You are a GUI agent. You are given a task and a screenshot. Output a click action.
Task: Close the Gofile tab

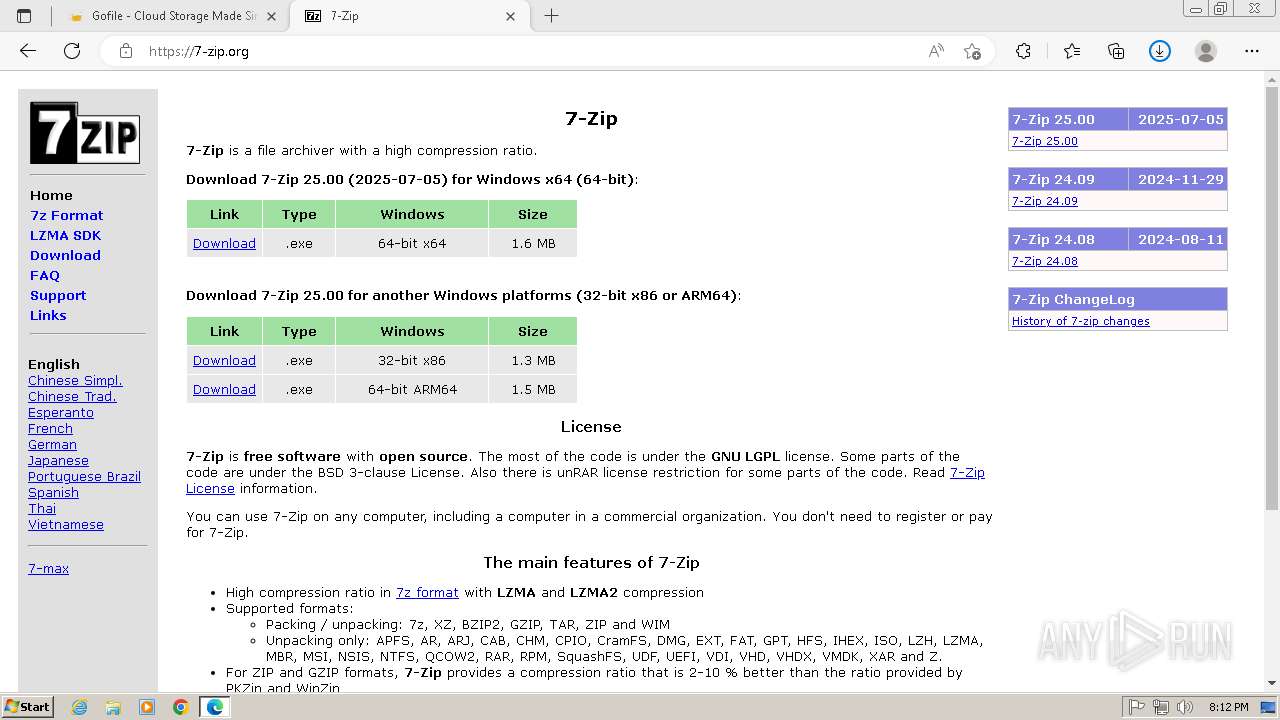[273, 16]
